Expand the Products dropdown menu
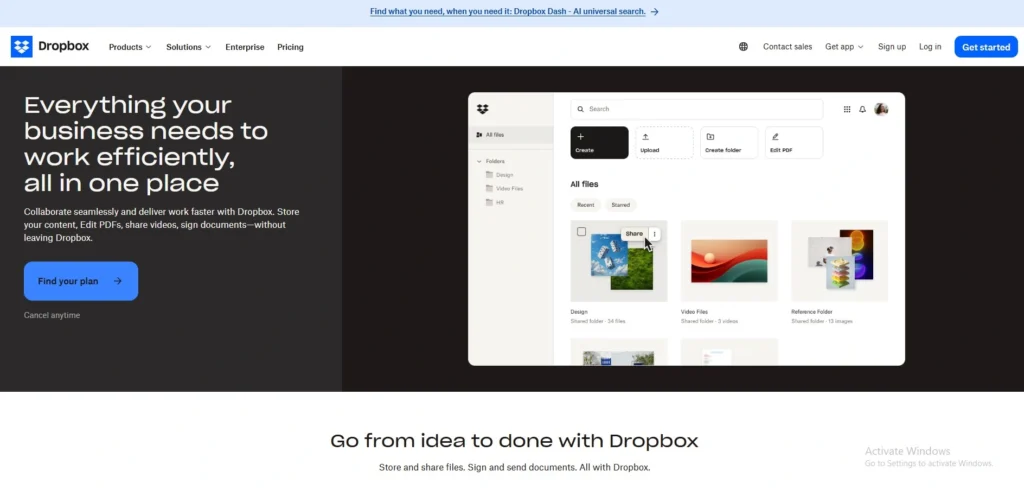This screenshot has height=490, width=1024. tap(130, 47)
